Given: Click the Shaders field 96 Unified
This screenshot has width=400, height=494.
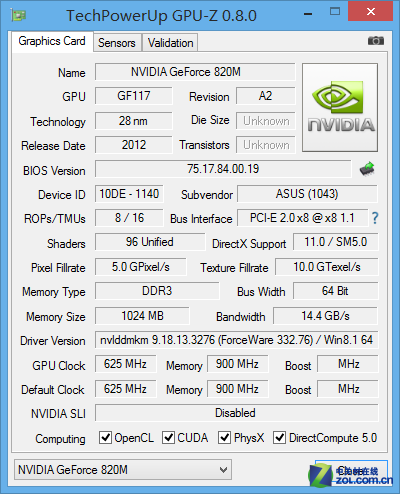Looking at the screenshot, I should point(150,242).
